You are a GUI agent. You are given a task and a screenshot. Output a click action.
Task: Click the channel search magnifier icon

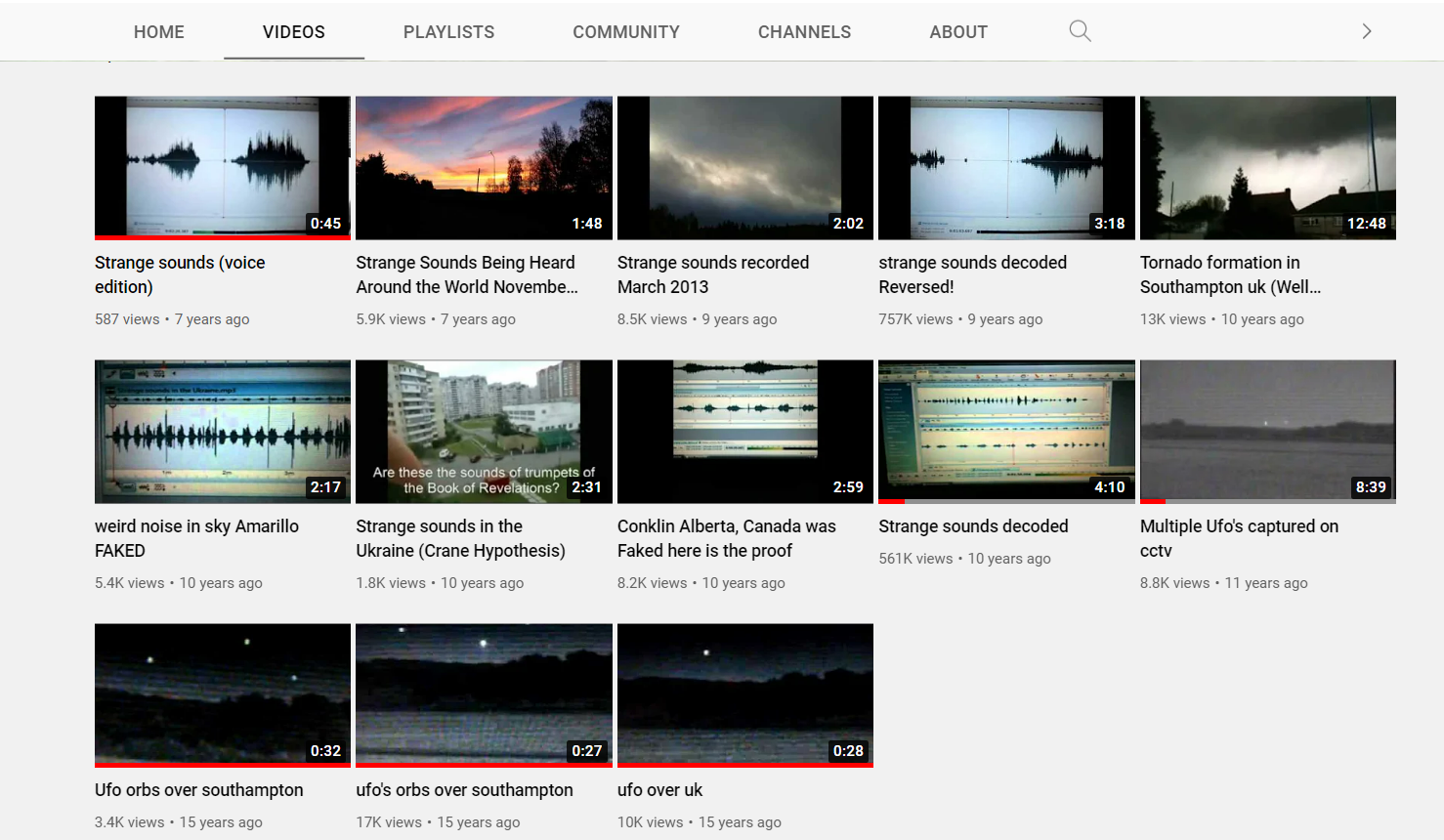coord(1080,31)
